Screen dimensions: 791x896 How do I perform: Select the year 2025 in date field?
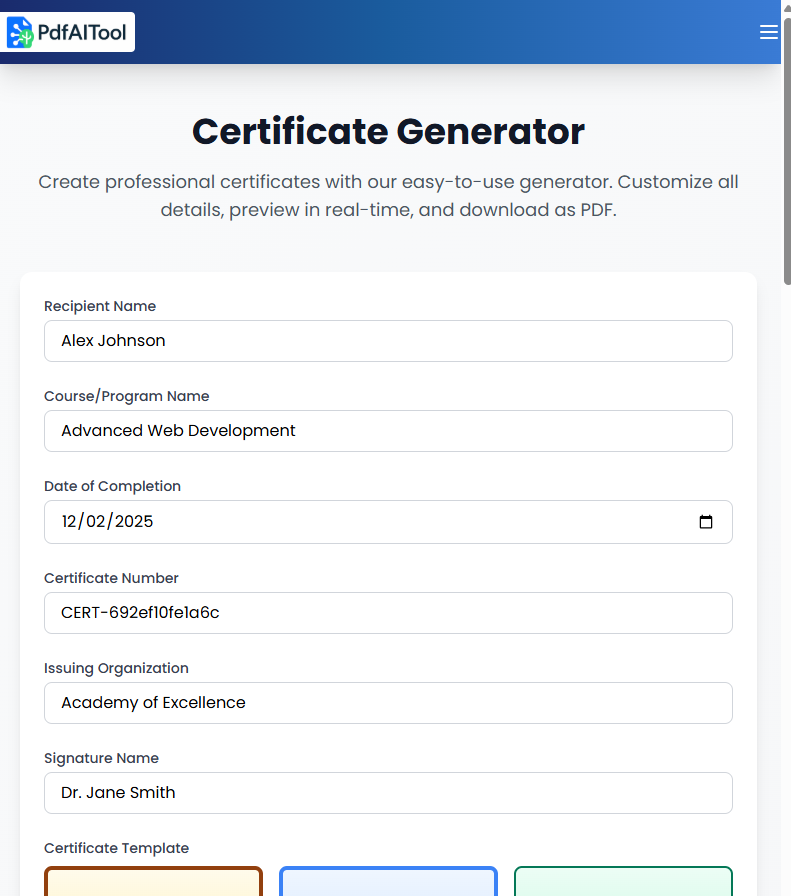click(x=134, y=521)
